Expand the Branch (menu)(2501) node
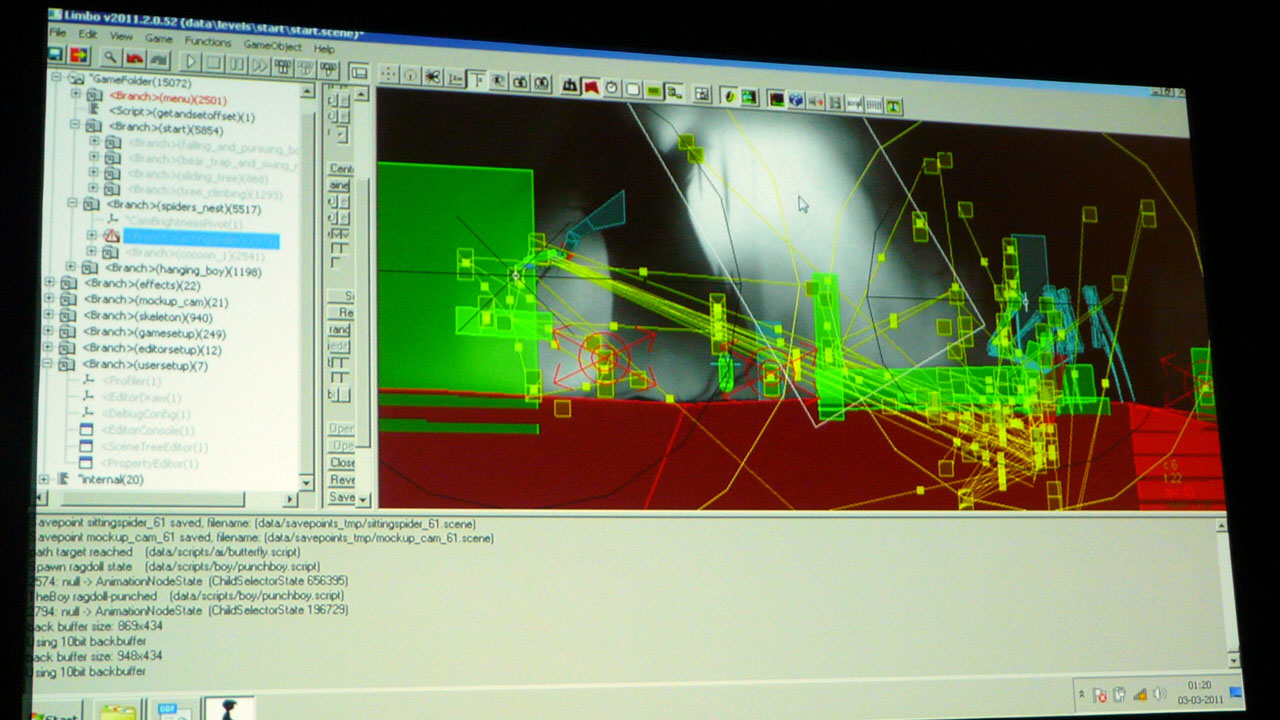1280x720 pixels. 75,93
